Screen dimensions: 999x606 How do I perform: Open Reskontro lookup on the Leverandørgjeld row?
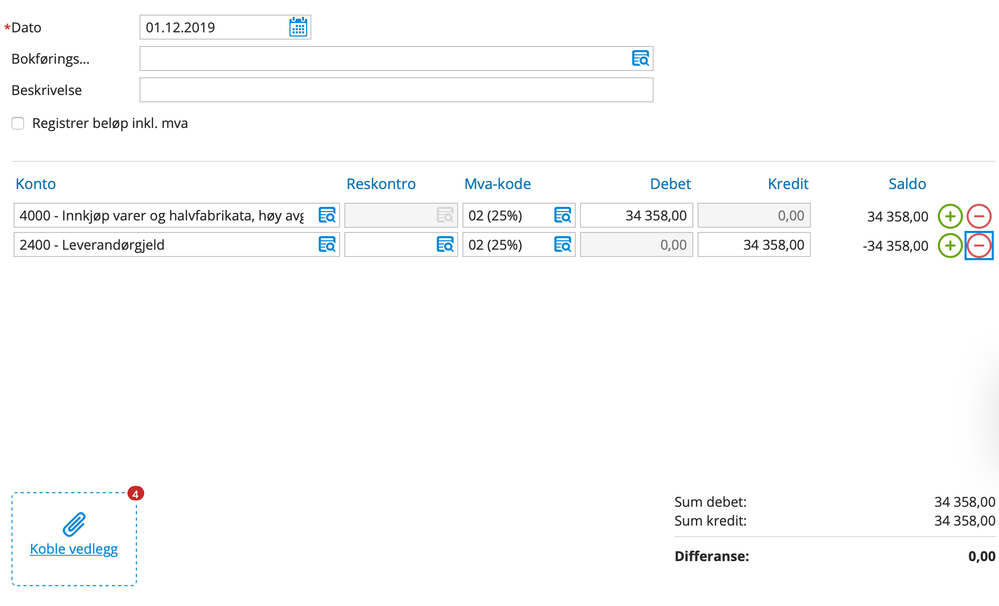(445, 244)
